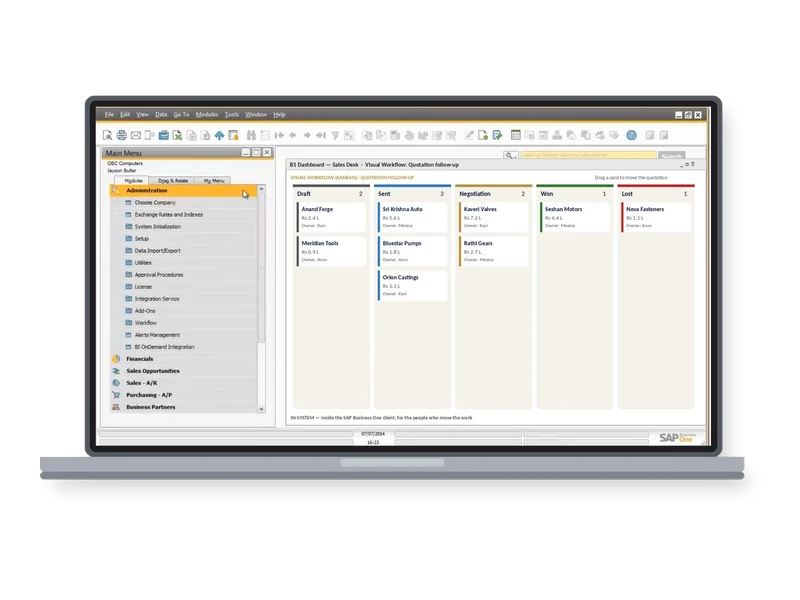The image size is (800, 600).
Task: Open the Modules menu
Action: (207, 115)
